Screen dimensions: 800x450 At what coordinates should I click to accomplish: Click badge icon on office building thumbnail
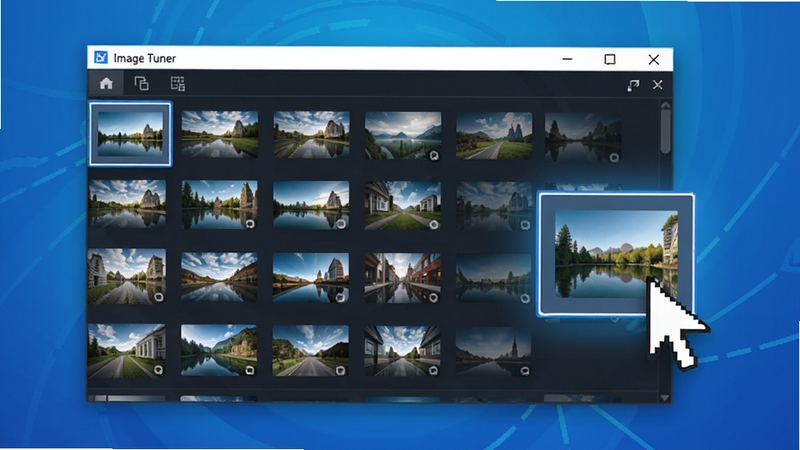(x=340, y=297)
